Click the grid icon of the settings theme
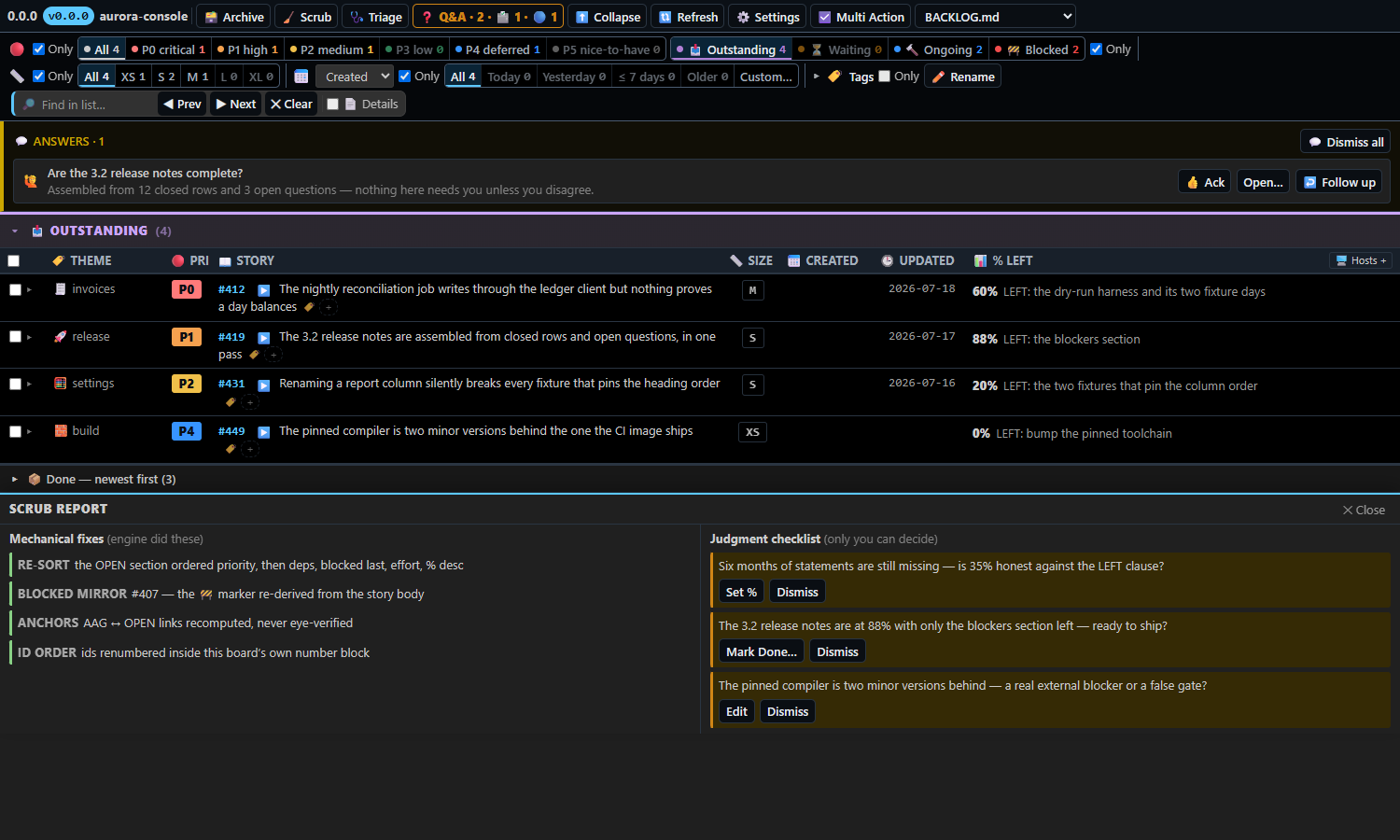Viewport: 1400px width, 840px height. click(61, 384)
